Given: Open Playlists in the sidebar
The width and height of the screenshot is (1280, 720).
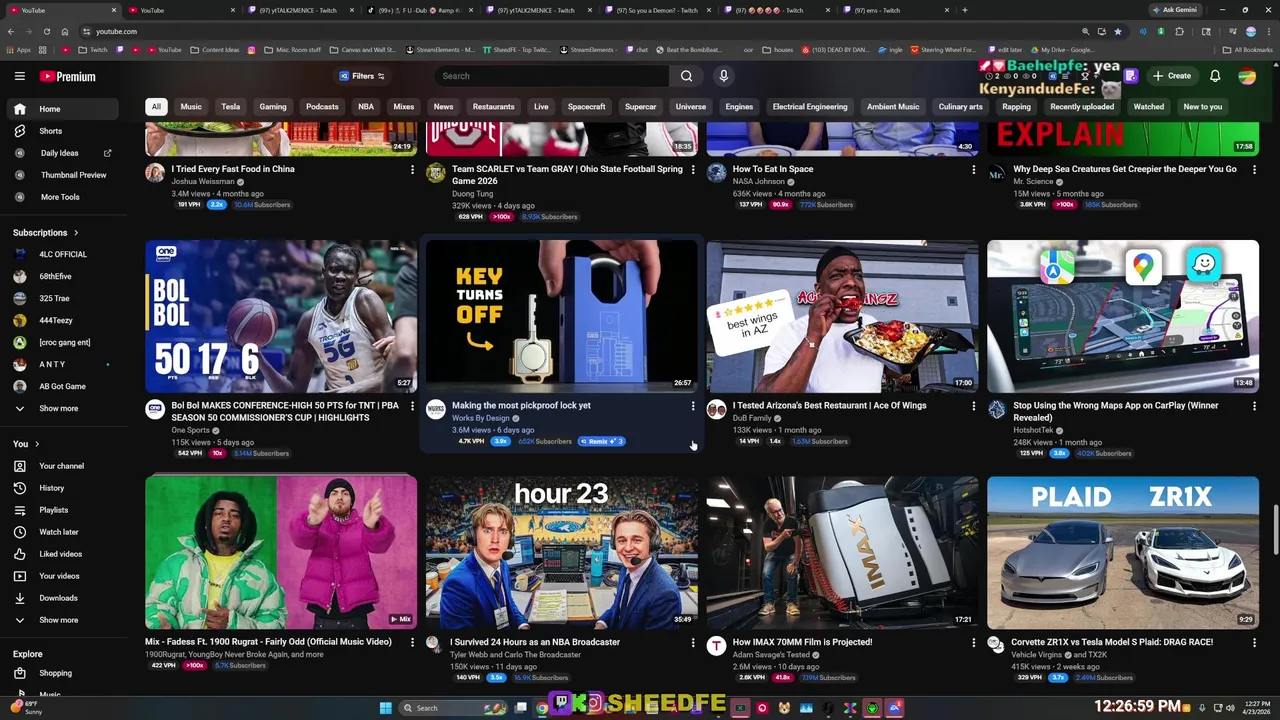Looking at the screenshot, I should point(53,510).
